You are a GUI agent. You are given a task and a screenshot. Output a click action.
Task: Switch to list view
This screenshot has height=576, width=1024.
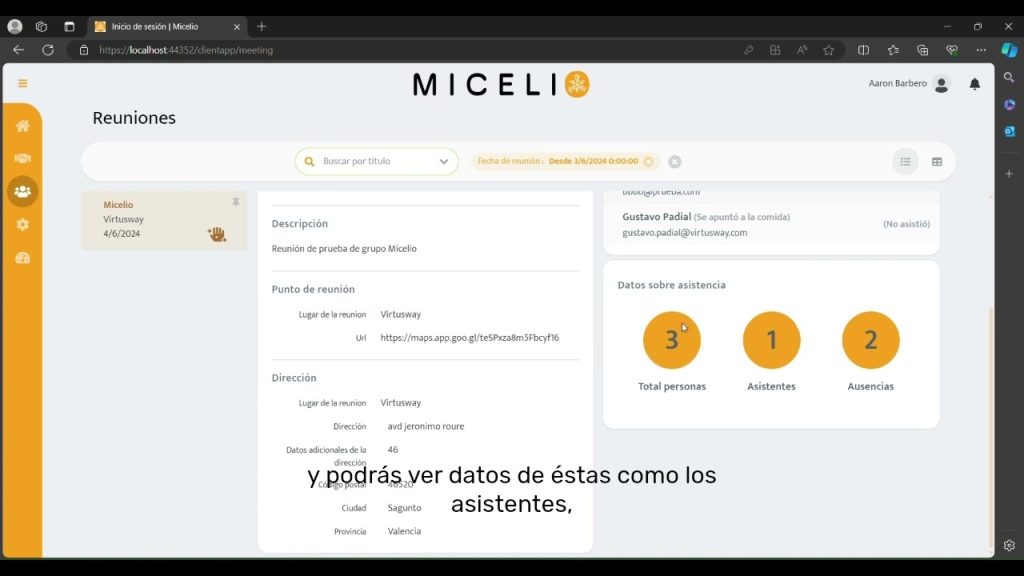coord(905,162)
